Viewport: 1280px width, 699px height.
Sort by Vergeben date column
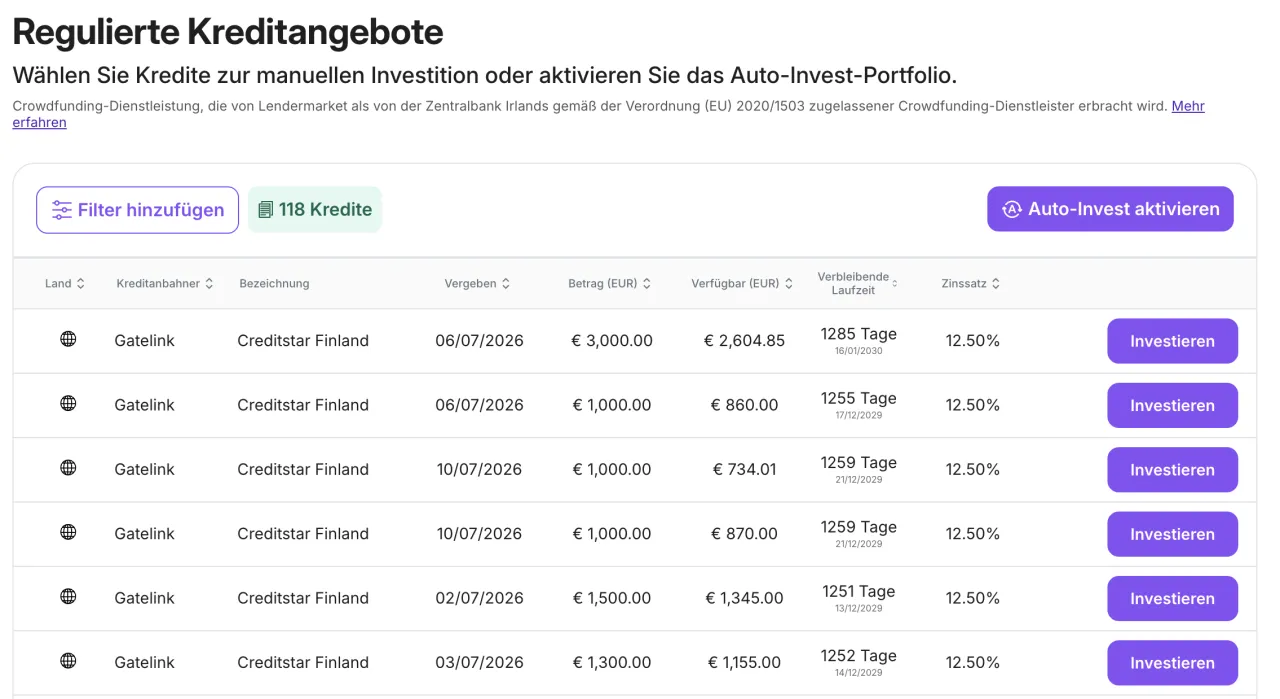pos(478,283)
